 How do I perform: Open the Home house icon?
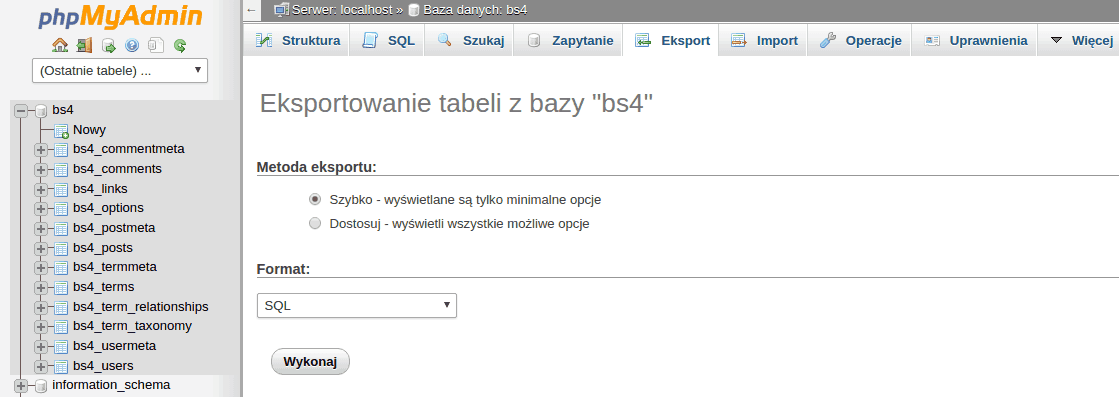(61, 46)
